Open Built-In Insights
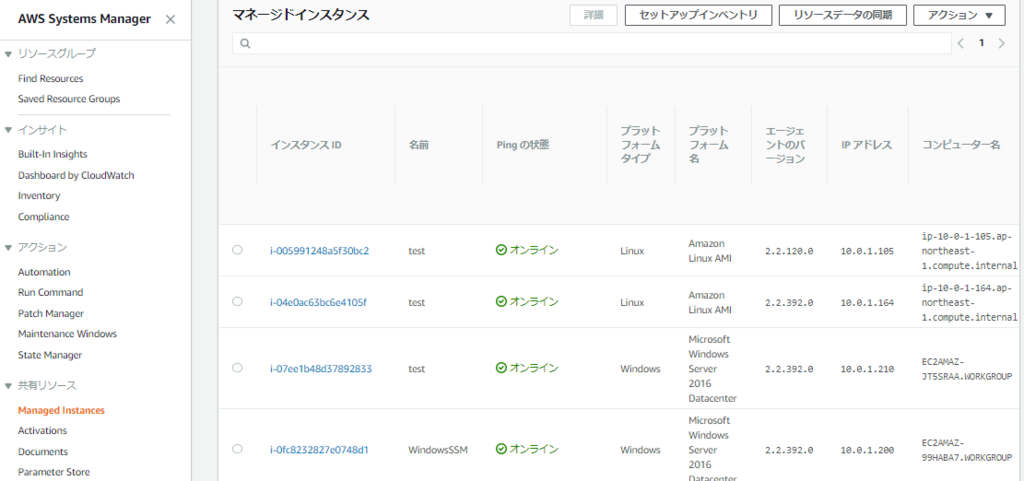Image resolution: width=1024 pixels, height=481 pixels. [x=52, y=154]
